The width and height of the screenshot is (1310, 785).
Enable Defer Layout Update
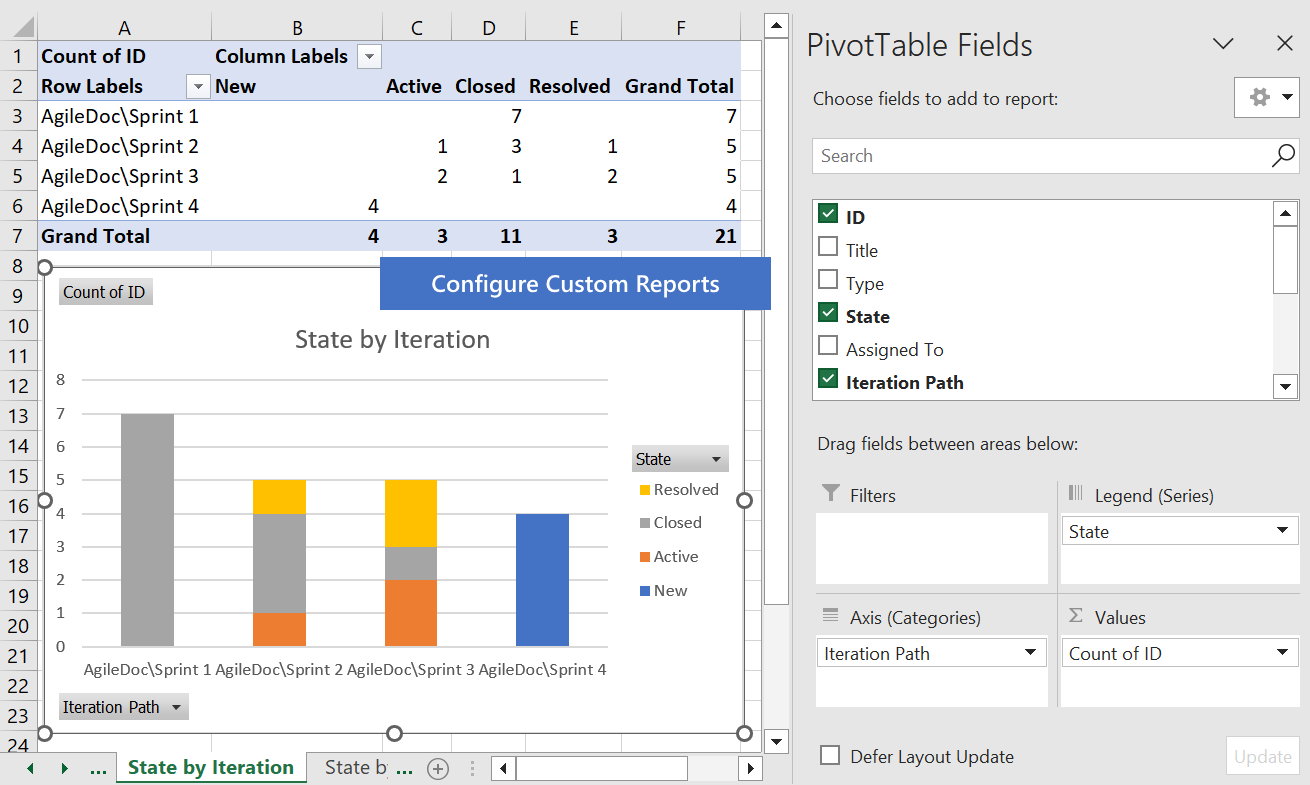[x=829, y=757]
